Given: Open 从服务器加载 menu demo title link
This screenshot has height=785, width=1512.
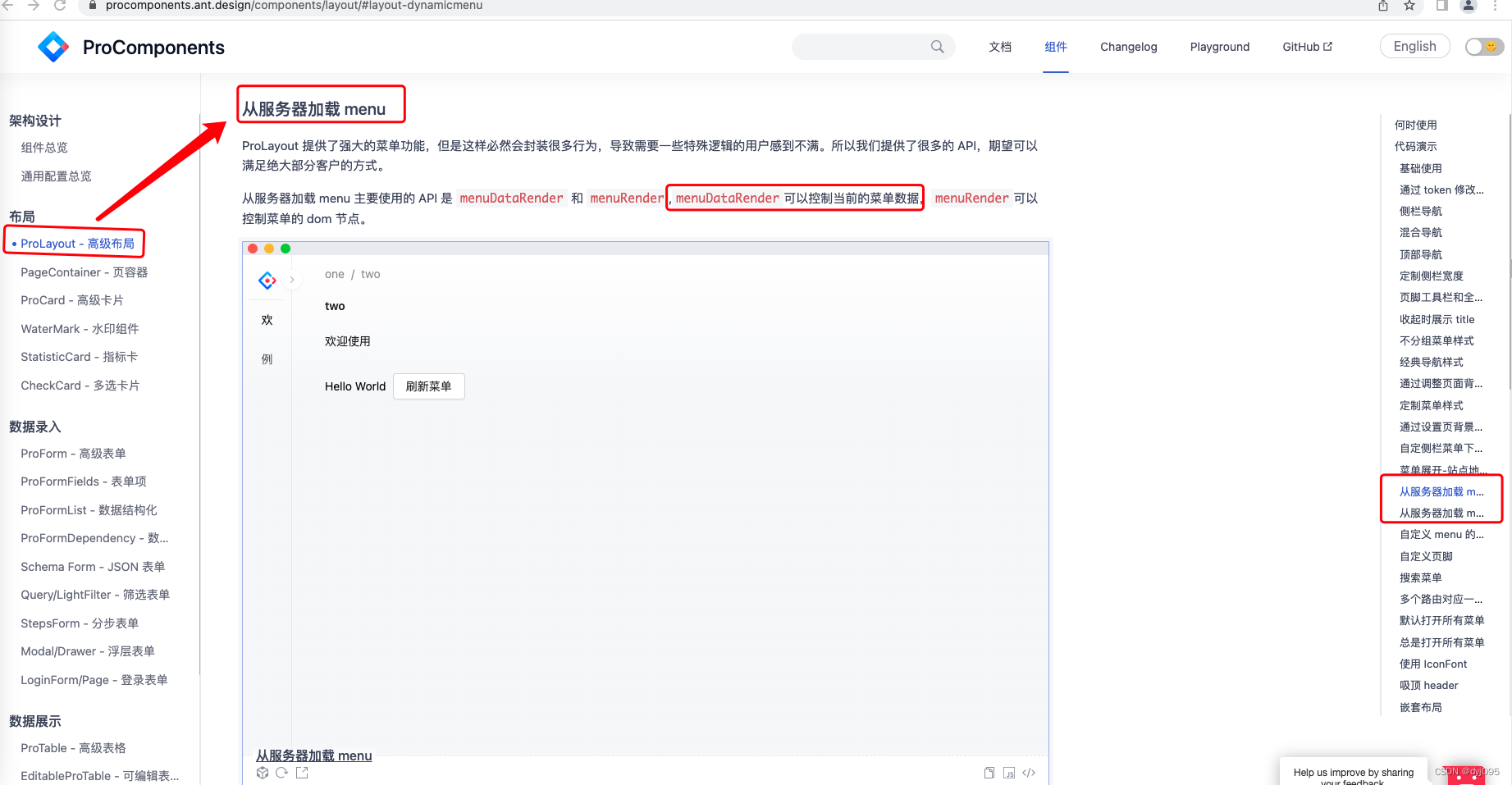Looking at the screenshot, I should point(314,755).
